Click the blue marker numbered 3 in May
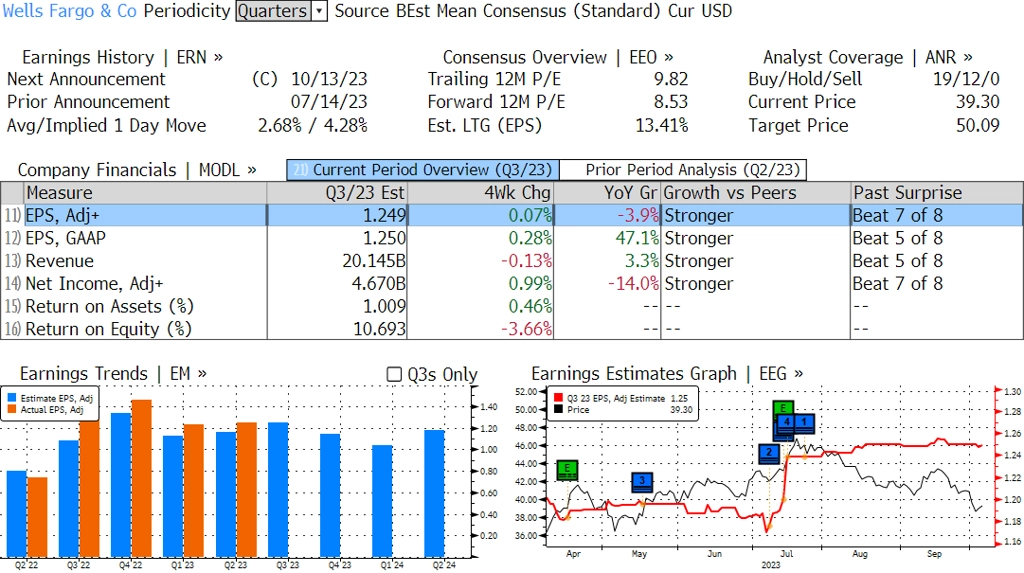Screen dimensions: 1024x573 [642, 483]
